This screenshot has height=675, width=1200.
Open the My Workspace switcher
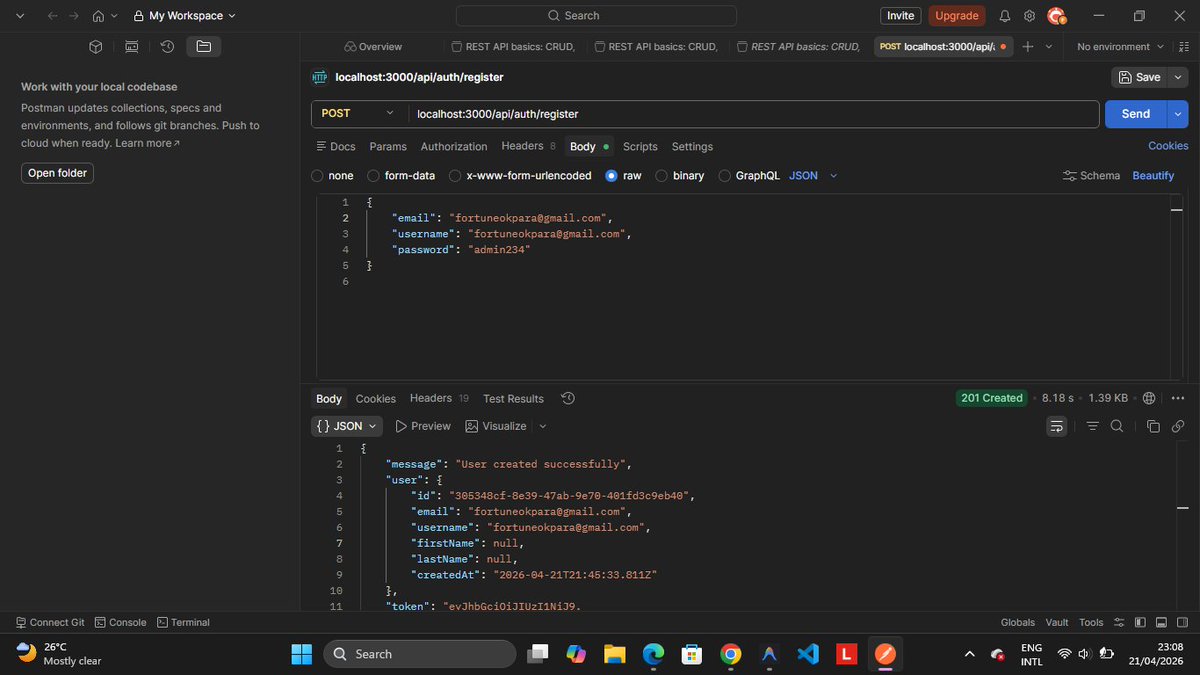tap(185, 16)
